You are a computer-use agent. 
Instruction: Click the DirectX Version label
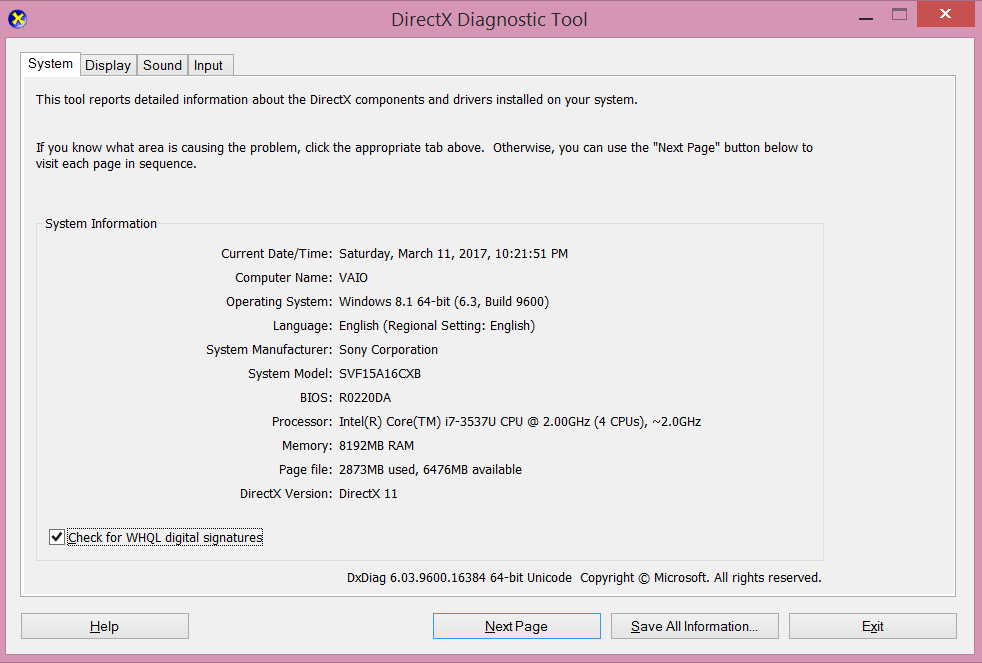point(286,493)
